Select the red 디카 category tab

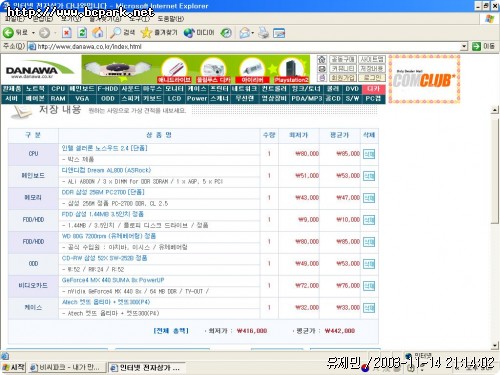373,89
